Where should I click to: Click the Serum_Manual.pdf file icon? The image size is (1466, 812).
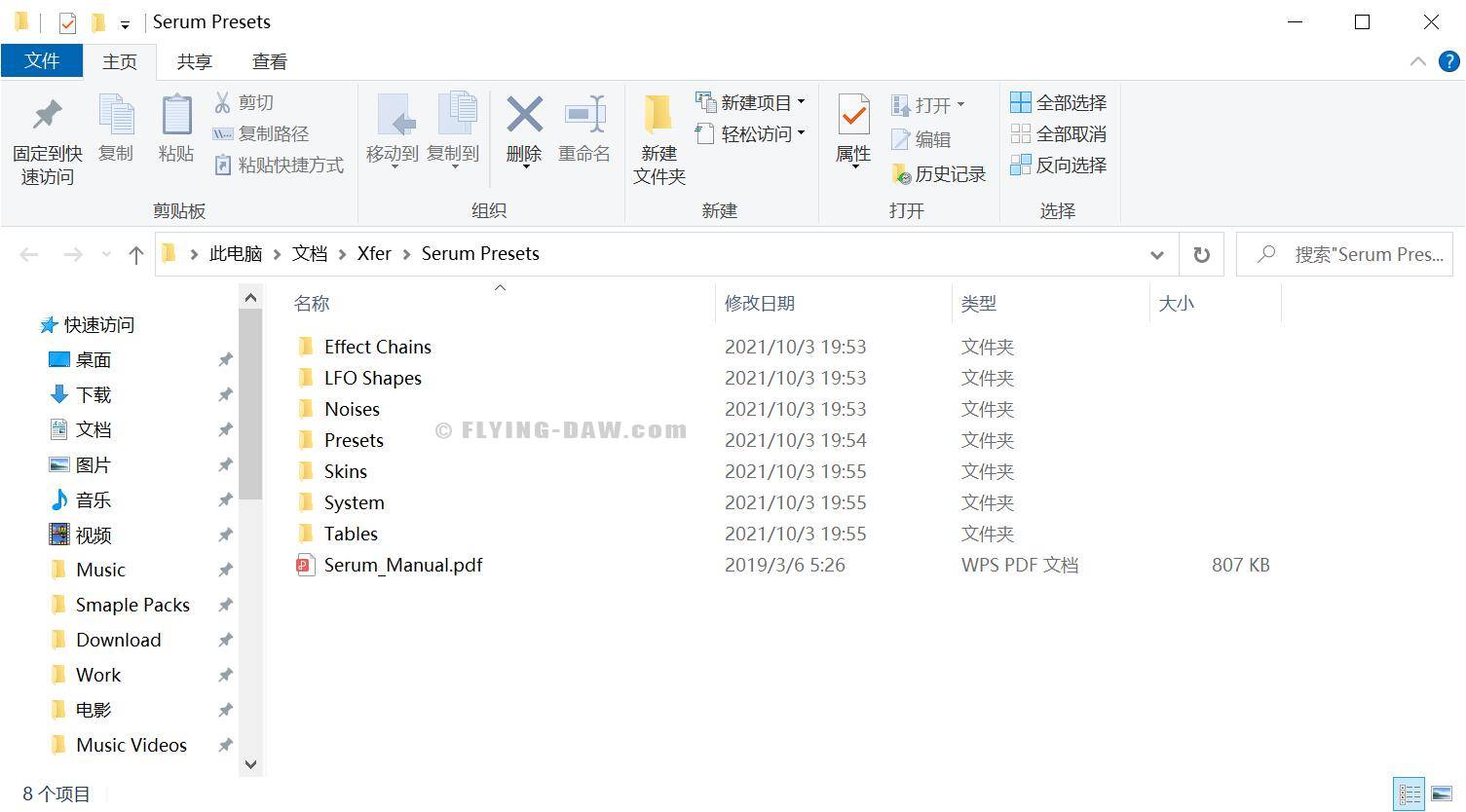[x=306, y=565]
